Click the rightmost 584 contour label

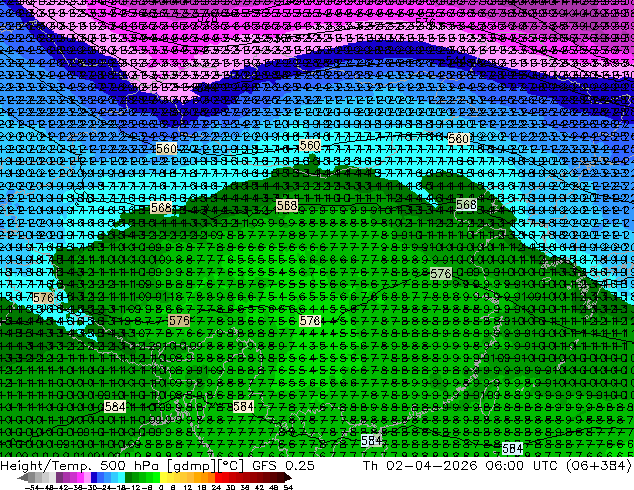(x=512, y=448)
